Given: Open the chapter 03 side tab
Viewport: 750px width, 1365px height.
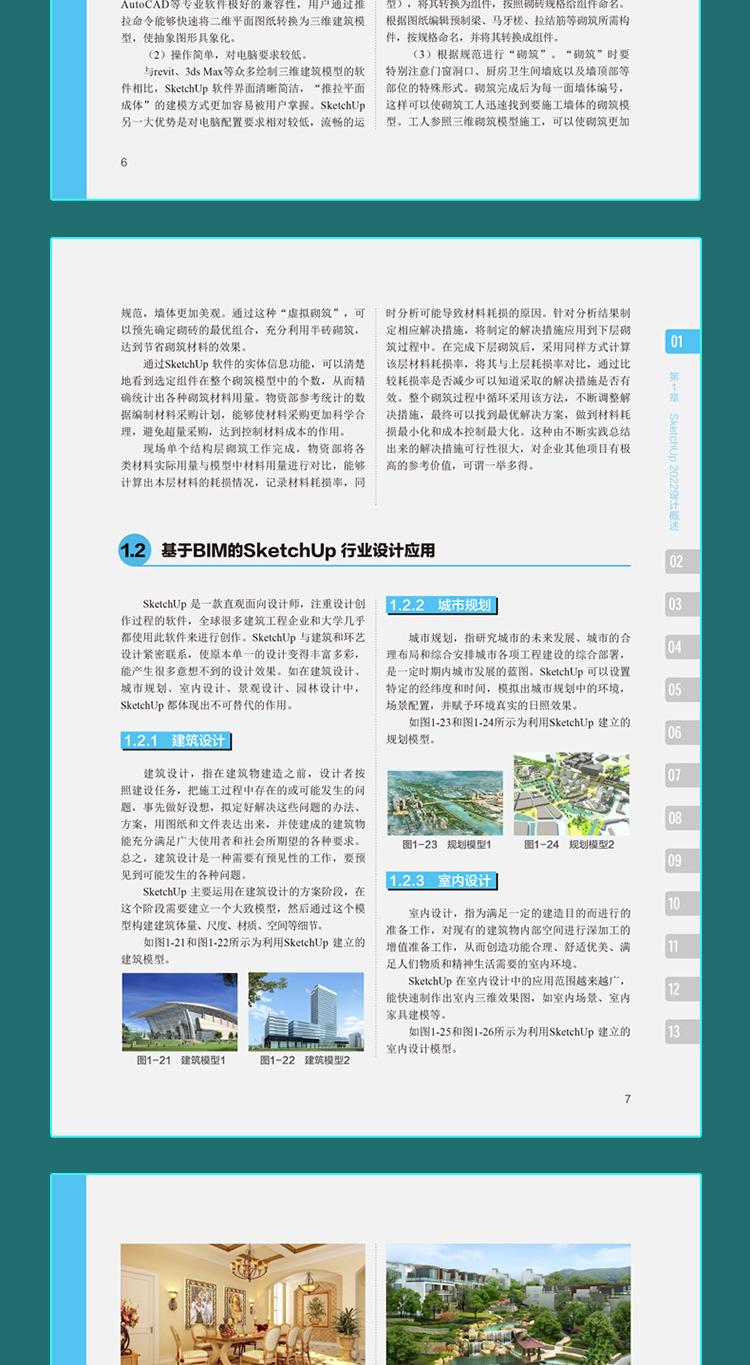Looking at the screenshot, I should (x=682, y=604).
